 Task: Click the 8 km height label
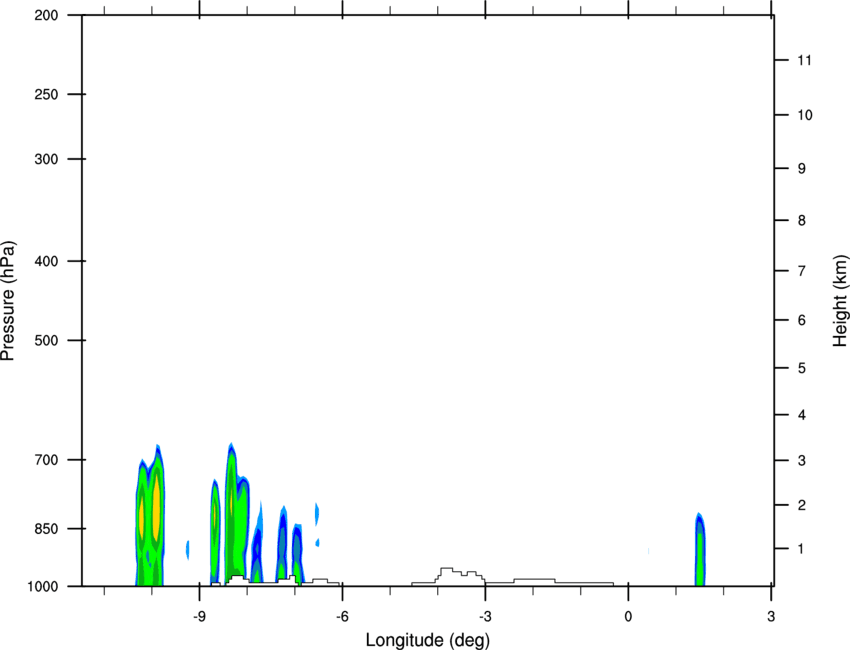tap(802, 221)
